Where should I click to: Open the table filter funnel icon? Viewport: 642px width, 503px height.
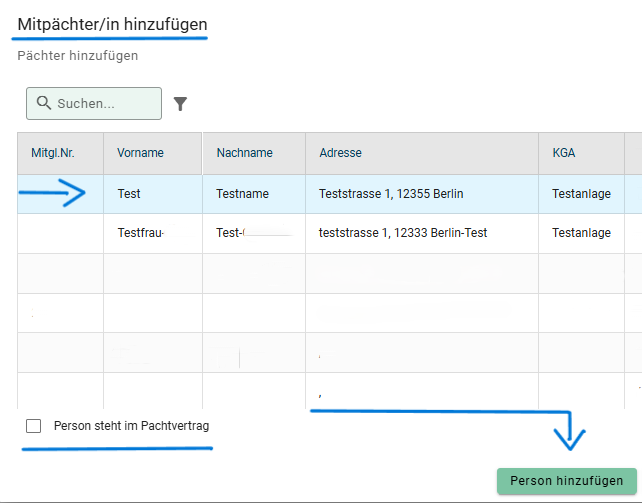click(x=180, y=104)
